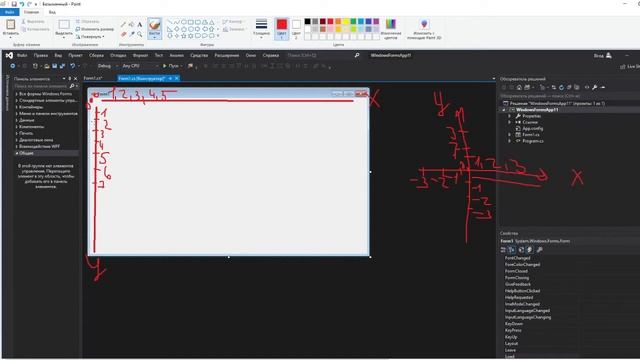The image size is (640, 360).
Task: Click Save All in Visual Studio toolbar
Action: click(62, 66)
